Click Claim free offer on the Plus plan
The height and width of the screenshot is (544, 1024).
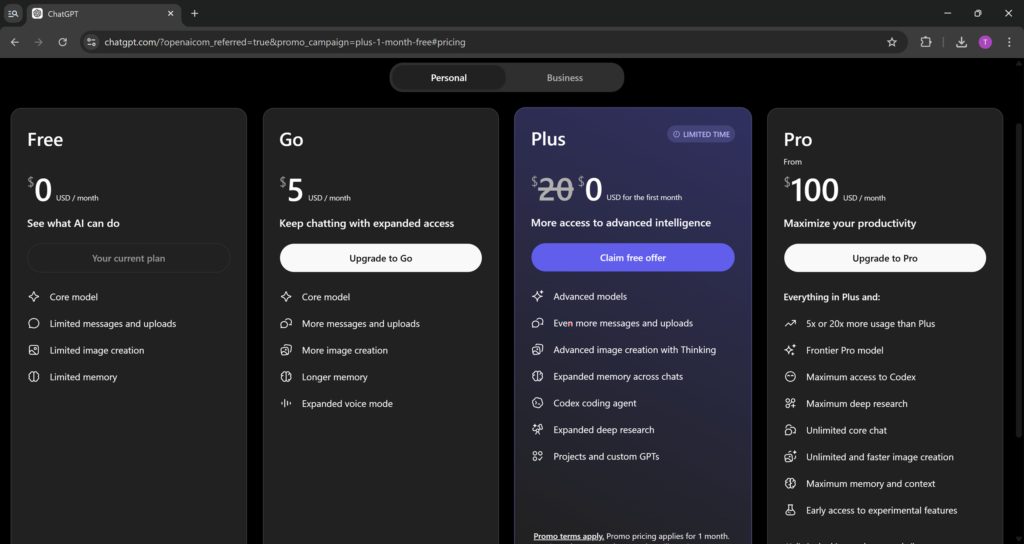tap(633, 257)
